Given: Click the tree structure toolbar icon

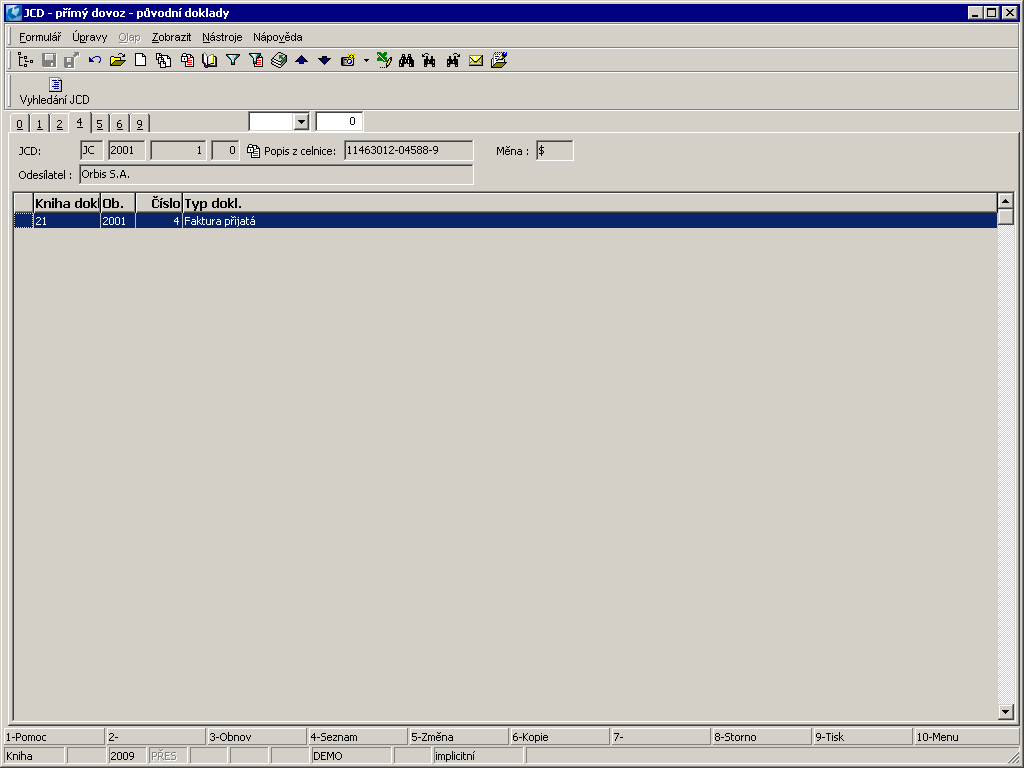Looking at the screenshot, I should [x=25, y=61].
